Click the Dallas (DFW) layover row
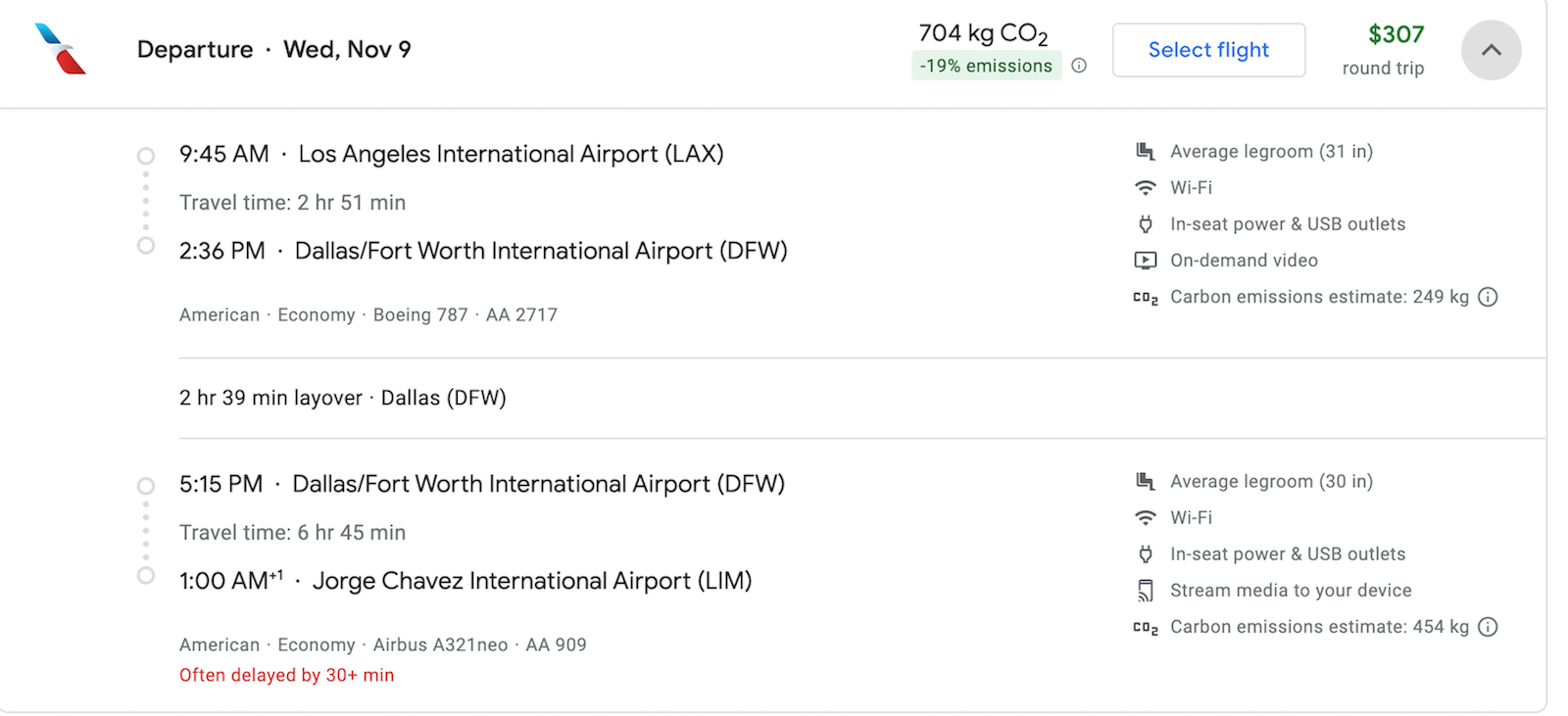Viewport: 1568px width, 716px height. pos(342,397)
